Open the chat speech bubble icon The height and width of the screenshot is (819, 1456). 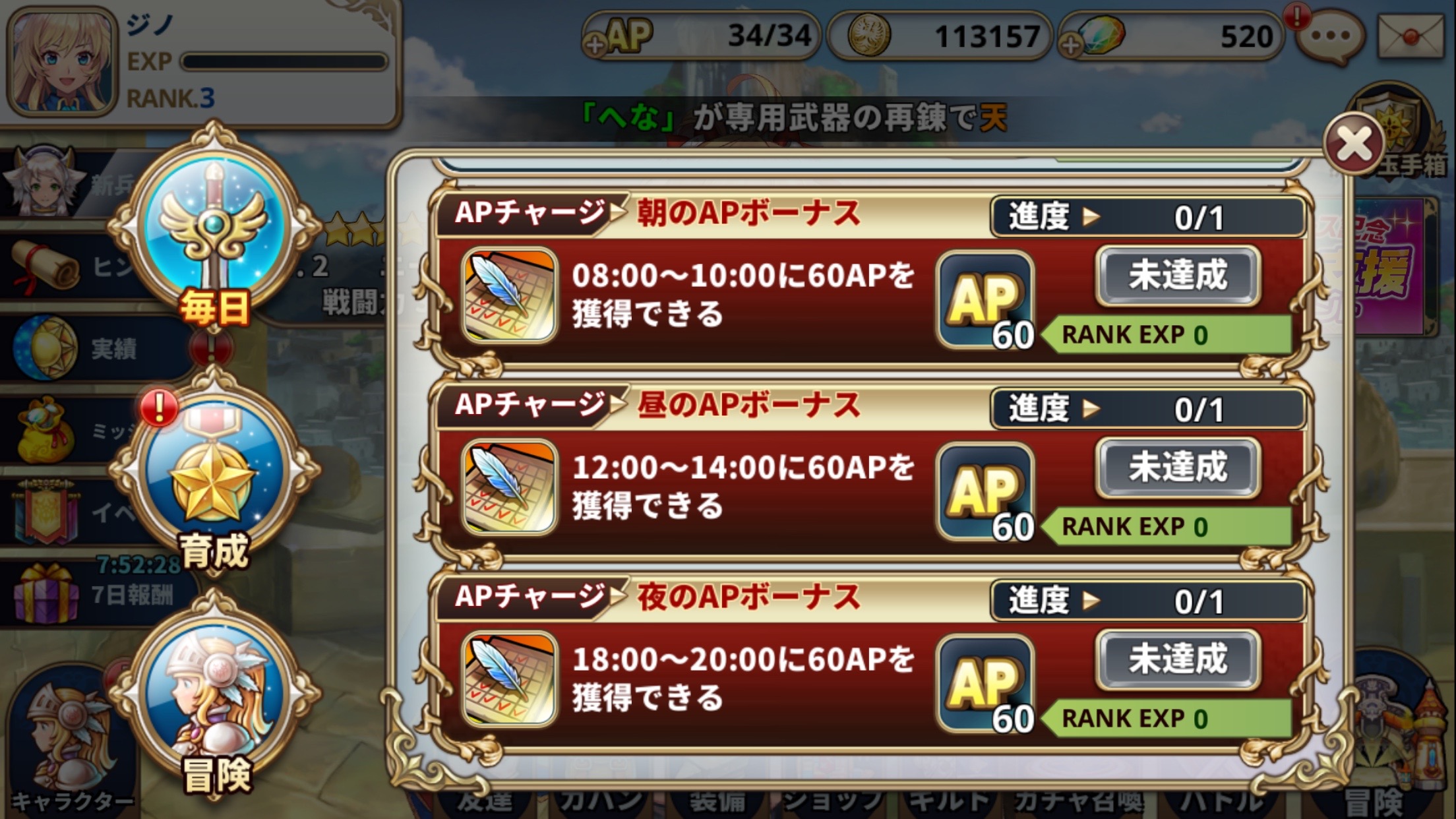[x=1330, y=36]
